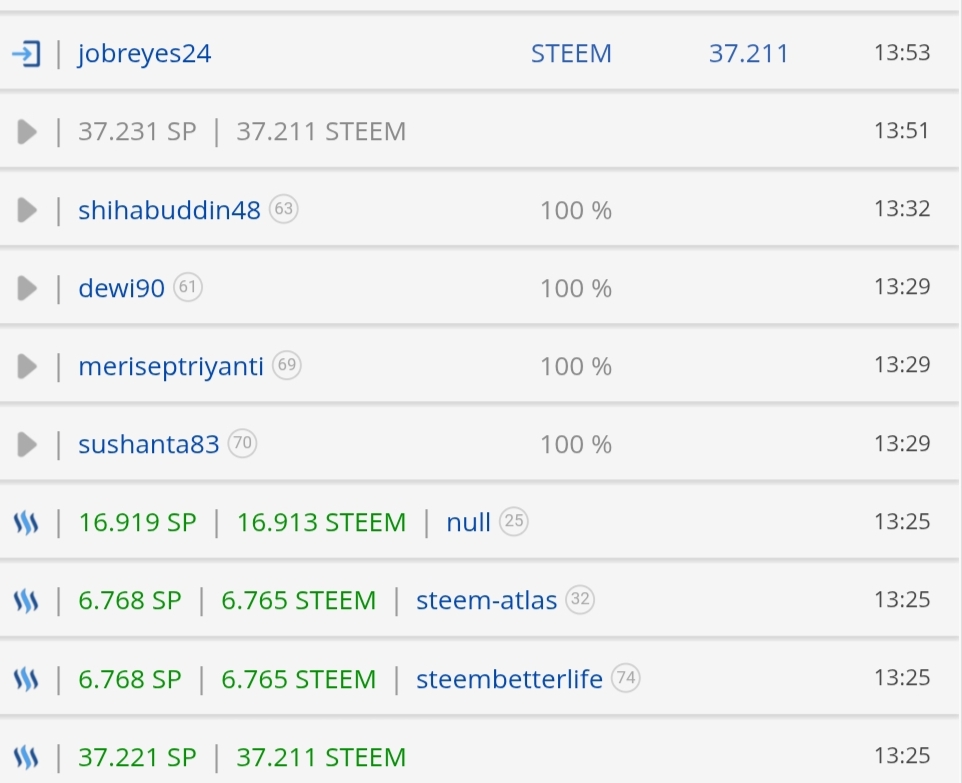The image size is (962, 783).
Task: Click the 13:29 timestamp in the meriseptriyanti row
Action: point(902,364)
